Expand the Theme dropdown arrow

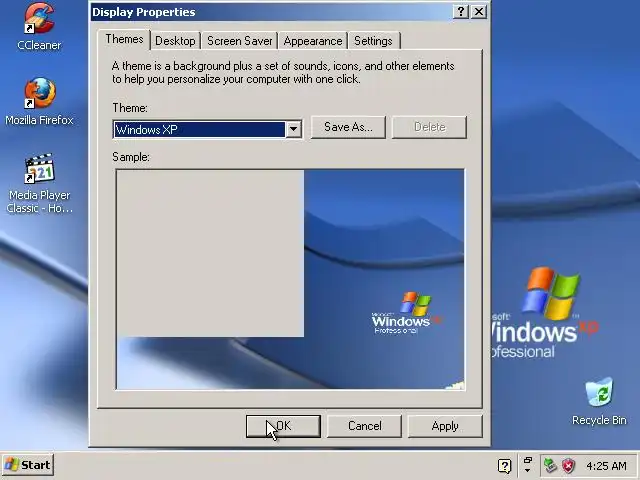pos(293,129)
